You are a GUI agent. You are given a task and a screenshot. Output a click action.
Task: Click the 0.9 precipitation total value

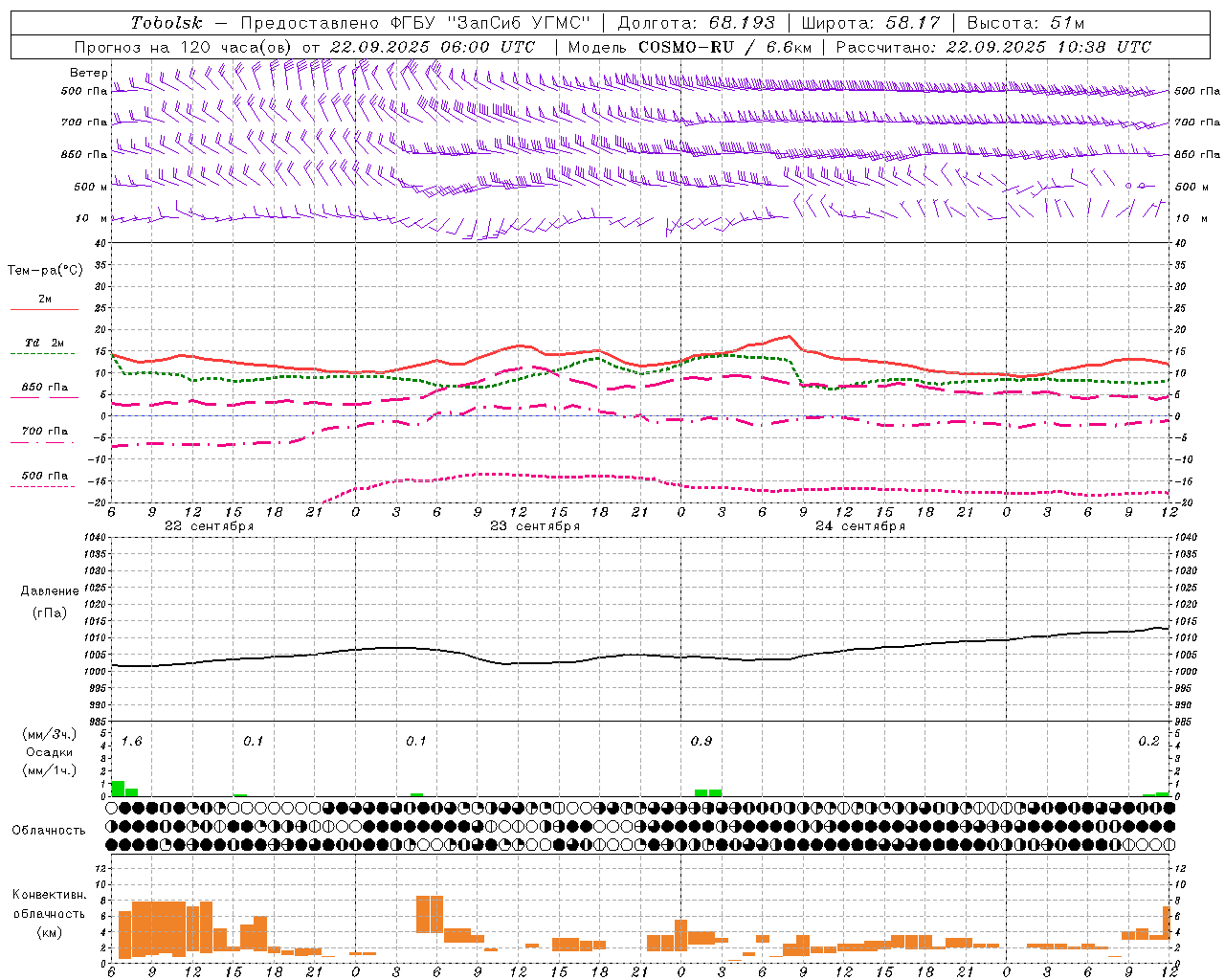702,742
